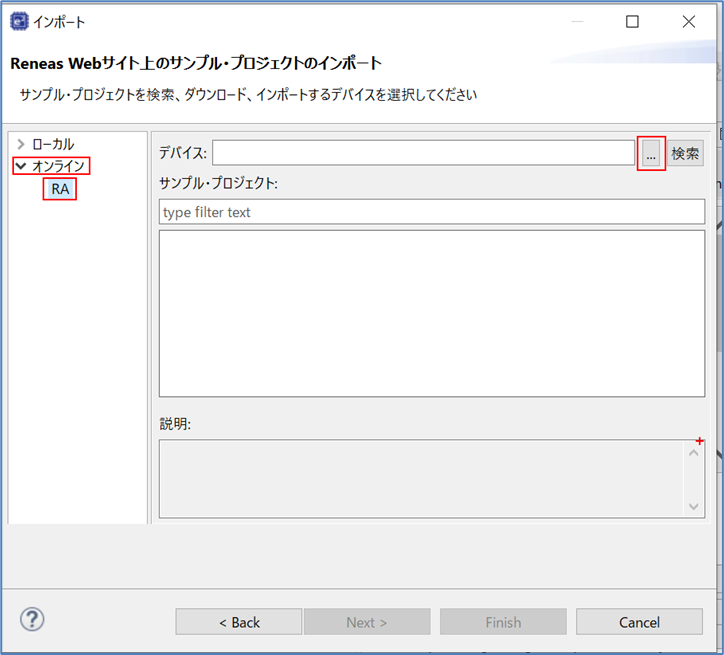Image resolution: width=724 pixels, height=655 pixels.
Task: Click the Finish button
Action: click(x=503, y=622)
